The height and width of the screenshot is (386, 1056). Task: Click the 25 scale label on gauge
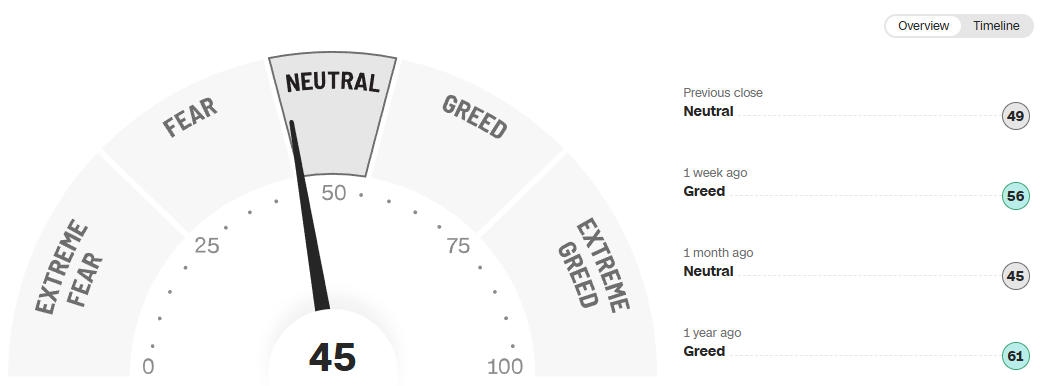pyautogui.click(x=207, y=246)
